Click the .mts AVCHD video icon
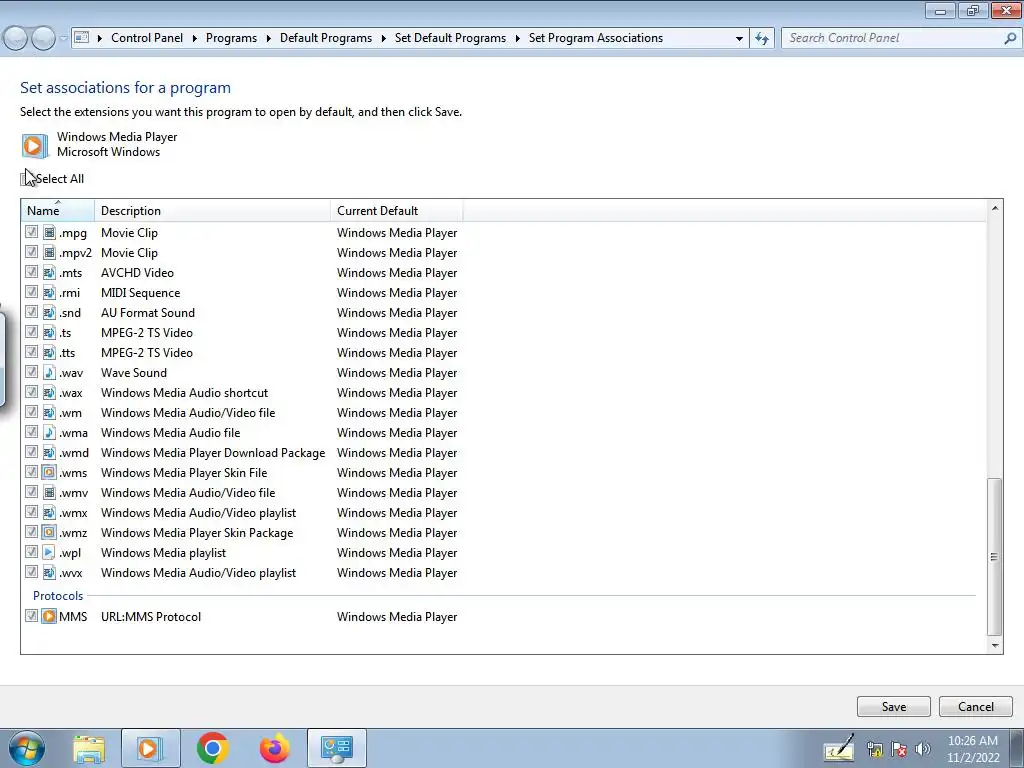The height and width of the screenshot is (768, 1024). [x=49, y=272]
